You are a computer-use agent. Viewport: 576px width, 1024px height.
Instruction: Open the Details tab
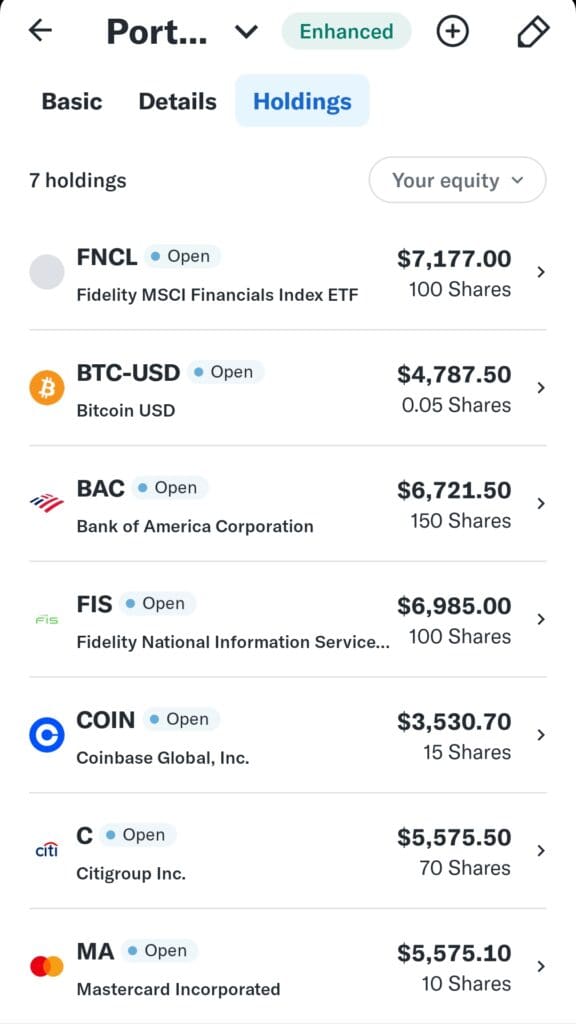point(176,101)
